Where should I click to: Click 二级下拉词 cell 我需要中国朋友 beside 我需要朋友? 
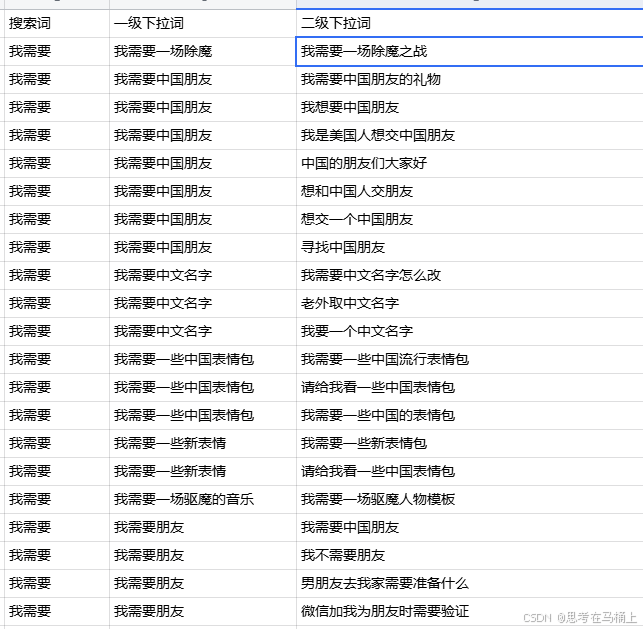coord(470,527)
